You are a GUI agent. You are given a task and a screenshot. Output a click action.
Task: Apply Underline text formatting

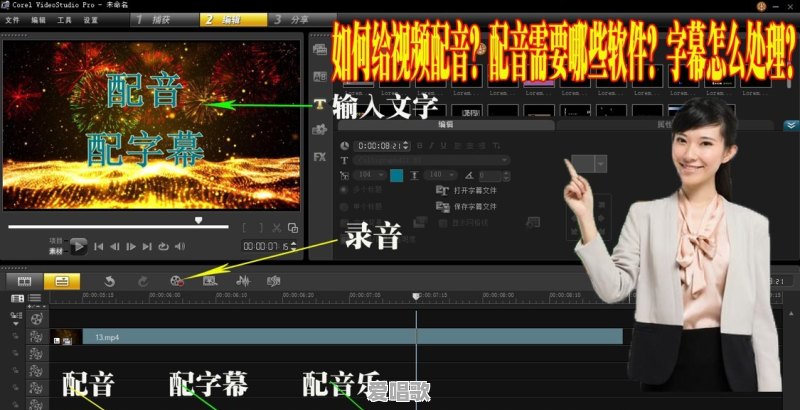pyautogui.click(x=443, y=146)
